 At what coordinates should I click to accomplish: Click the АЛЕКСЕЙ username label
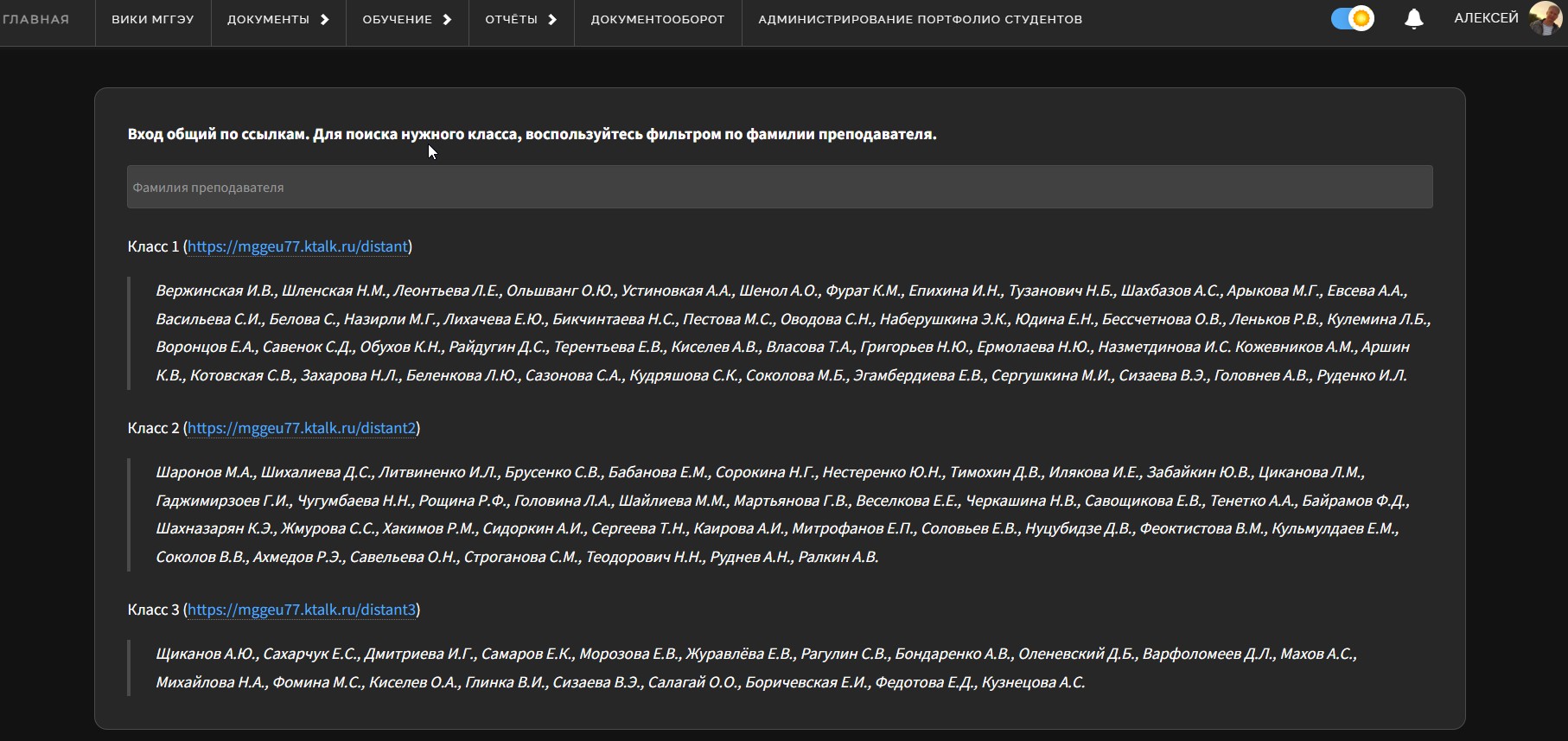[x=1485, y=18]
